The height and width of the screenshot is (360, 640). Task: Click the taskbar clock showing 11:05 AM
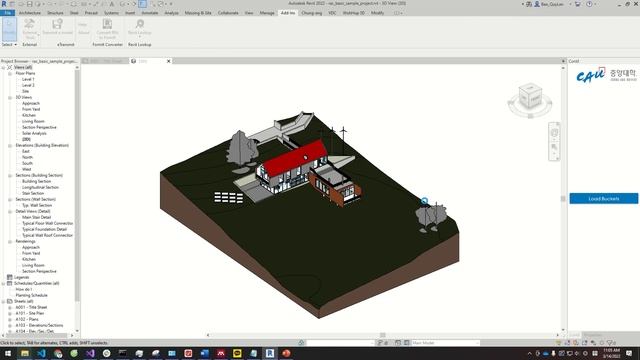click(611, 353)
